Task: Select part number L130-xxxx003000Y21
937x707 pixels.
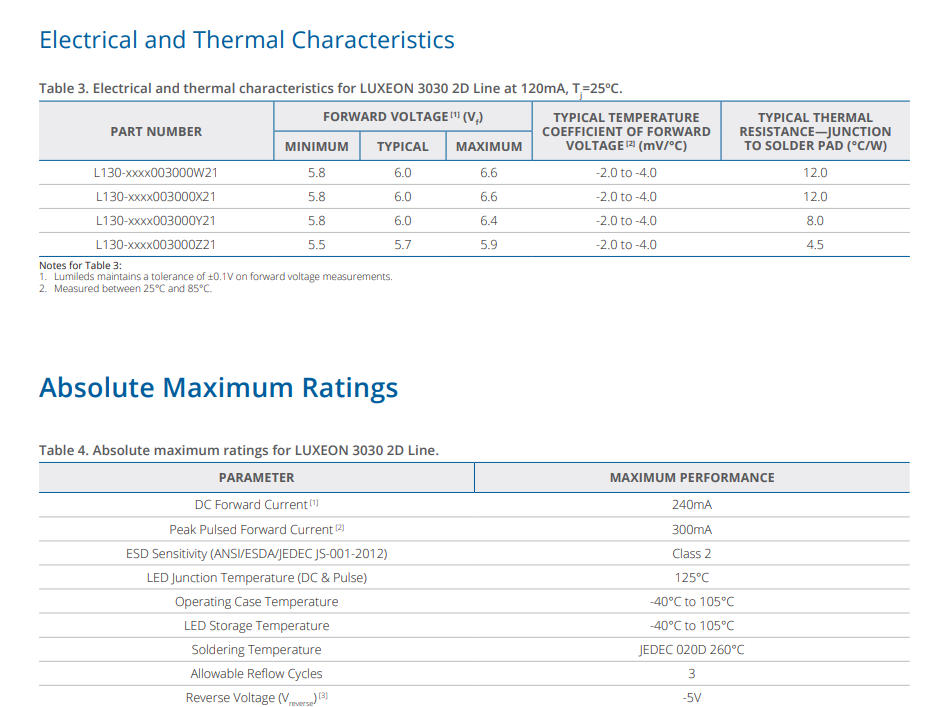Action: click(x=156, y=221)
